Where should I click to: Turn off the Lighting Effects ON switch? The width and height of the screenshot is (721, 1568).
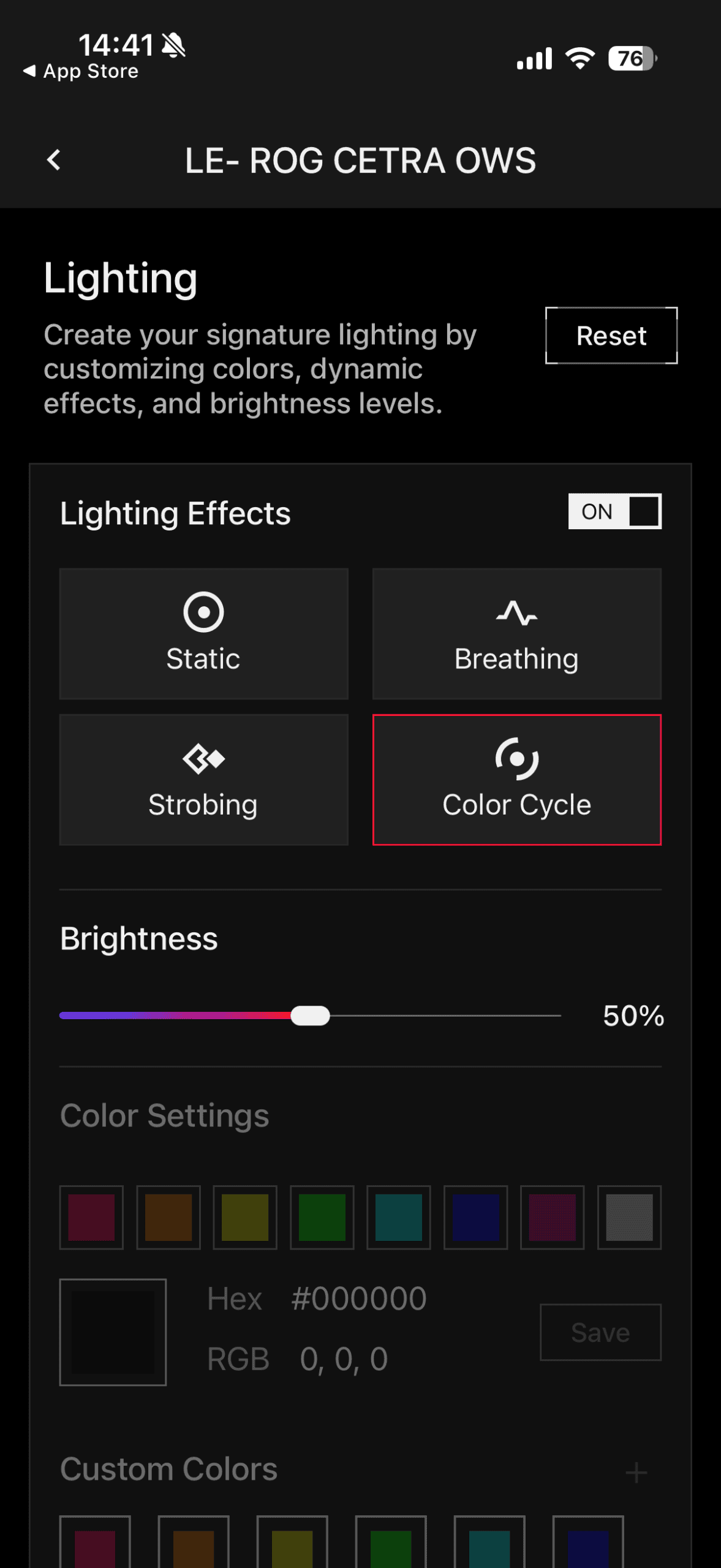[614, 511]
